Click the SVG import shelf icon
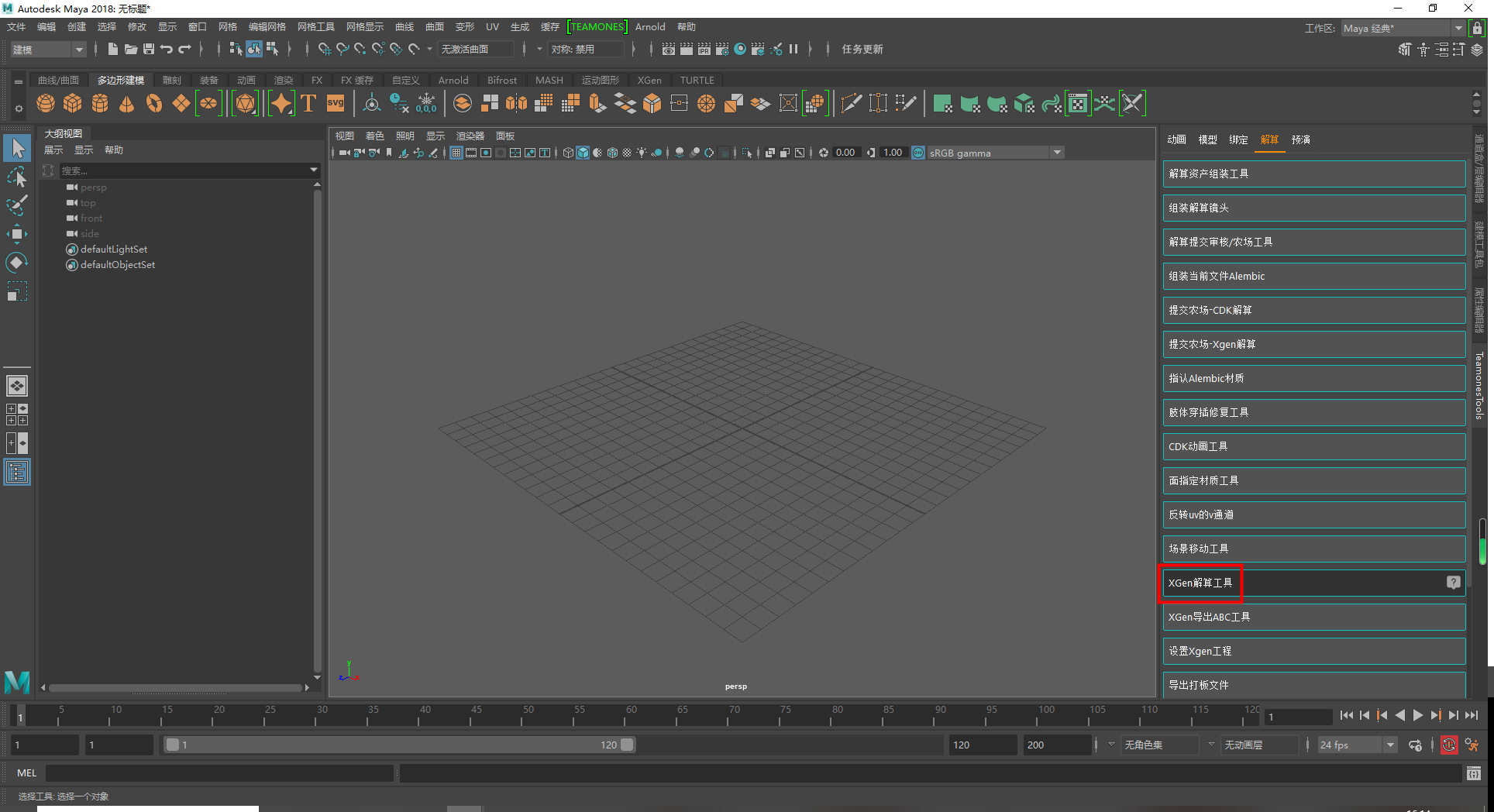 336,103
